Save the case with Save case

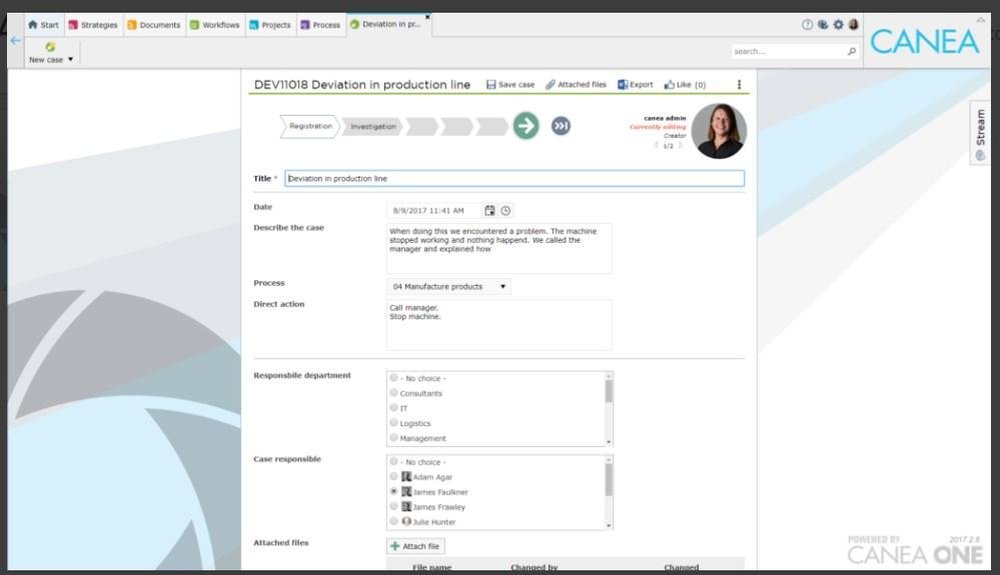tap(510, 84)
